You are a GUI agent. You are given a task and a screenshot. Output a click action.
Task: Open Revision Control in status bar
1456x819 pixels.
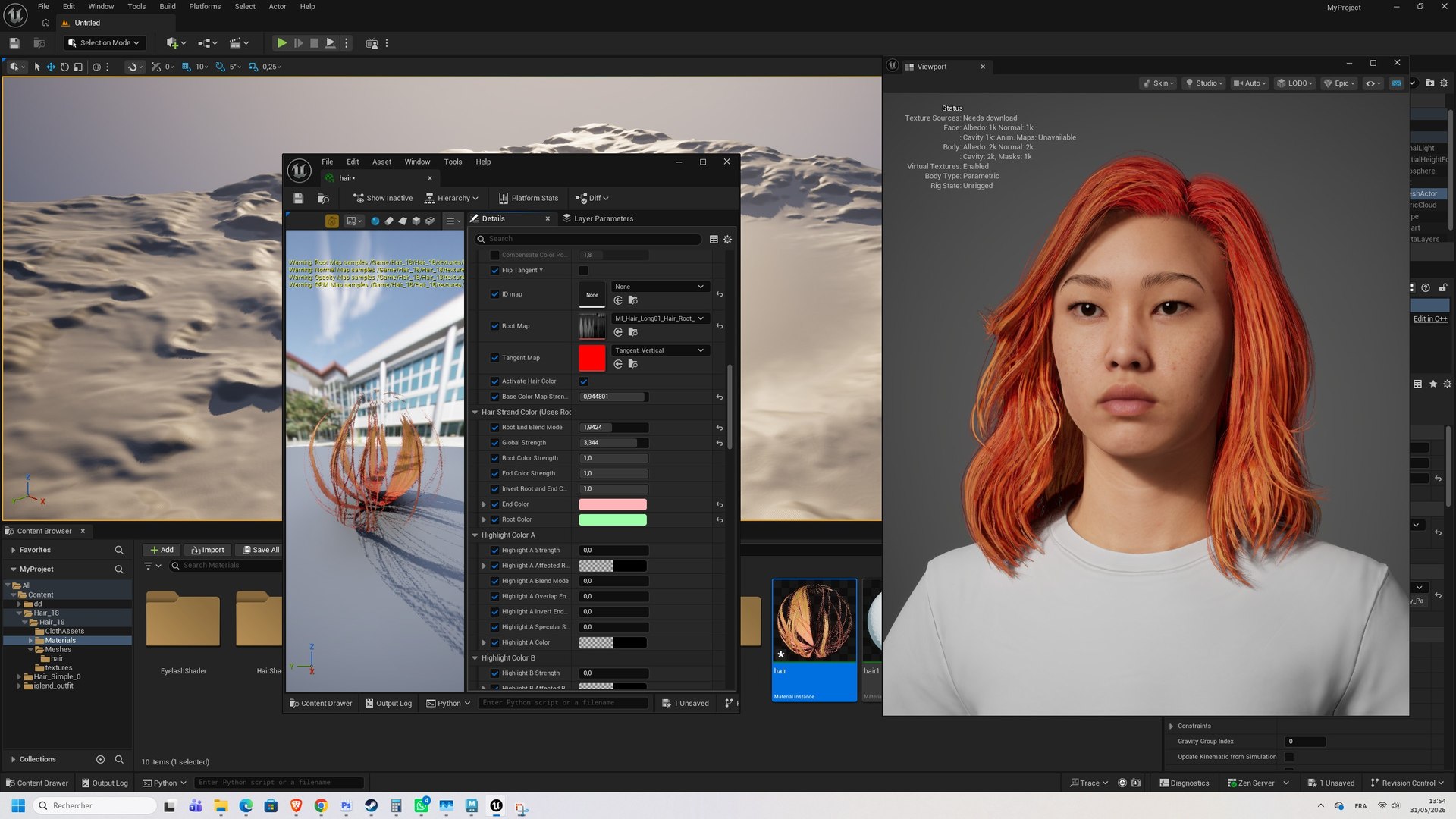click(1407, 783)
